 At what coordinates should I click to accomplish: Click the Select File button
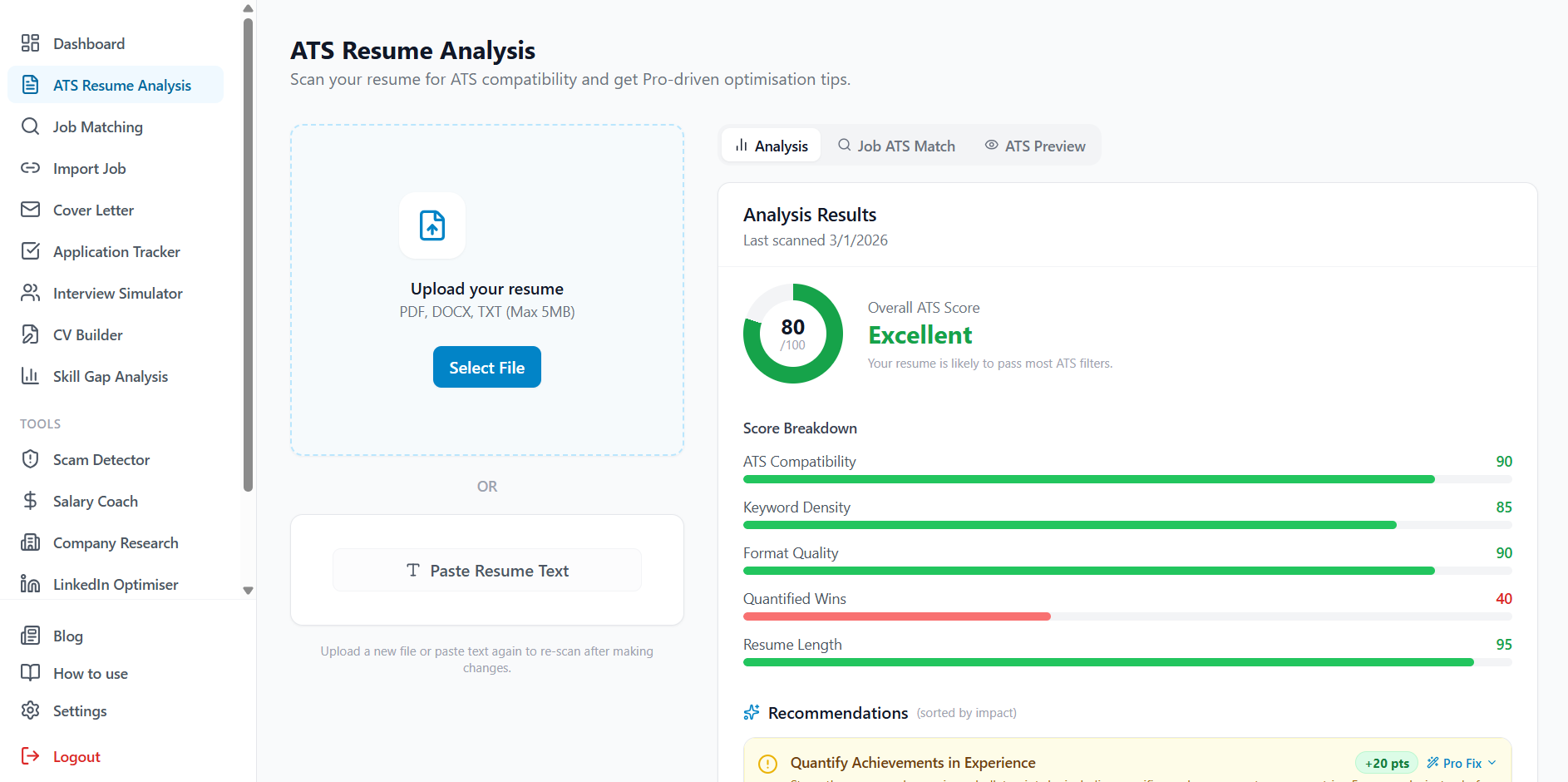pos(487,367)
